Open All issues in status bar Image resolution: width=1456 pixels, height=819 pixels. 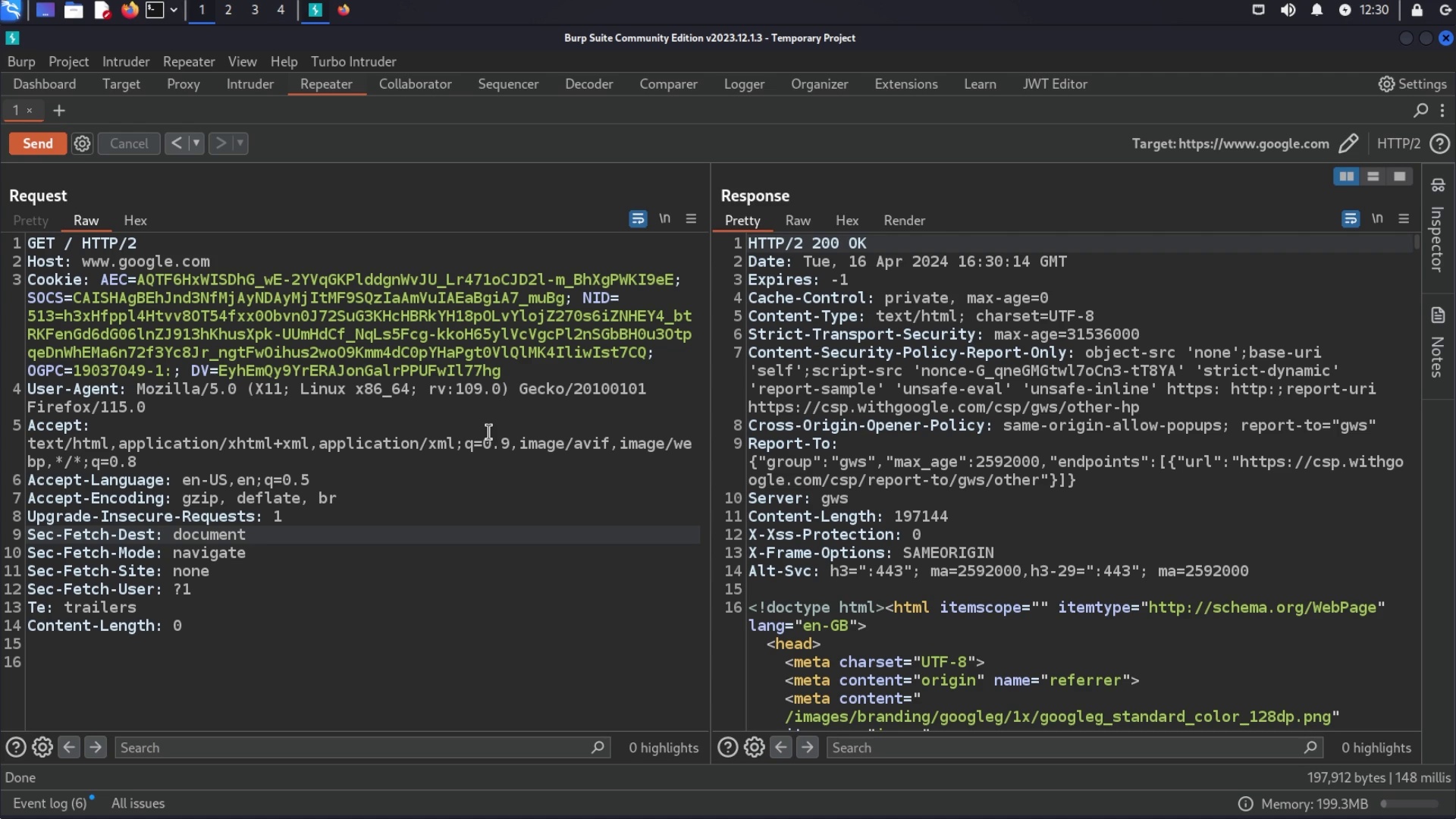[x=138, y=804]
